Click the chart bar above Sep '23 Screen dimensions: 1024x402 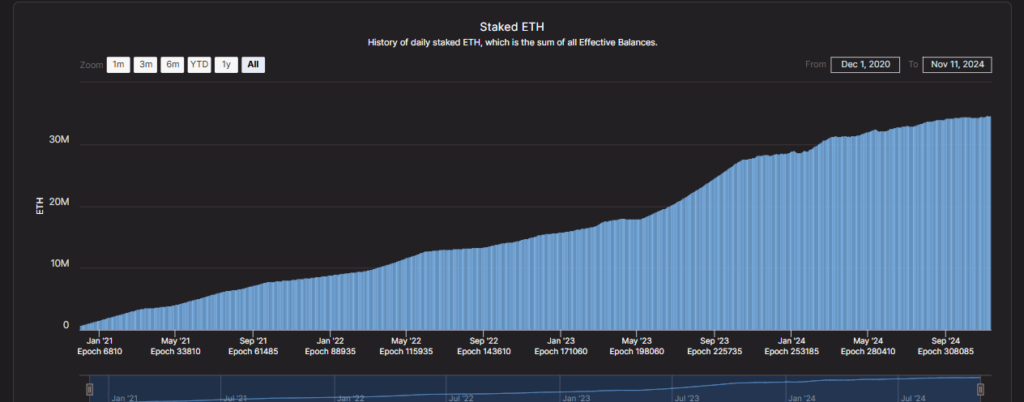714,260
